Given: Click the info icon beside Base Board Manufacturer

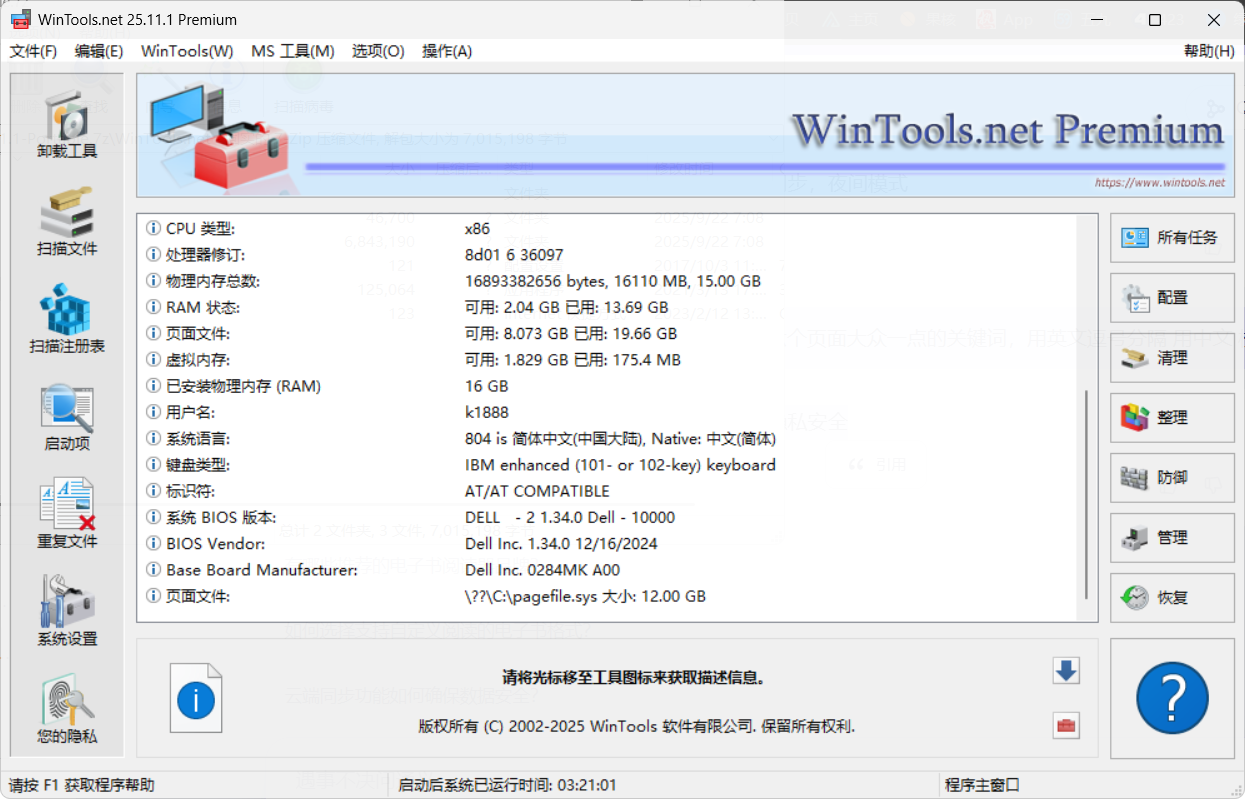Looking at the screenshot, I should click(153, 570).
